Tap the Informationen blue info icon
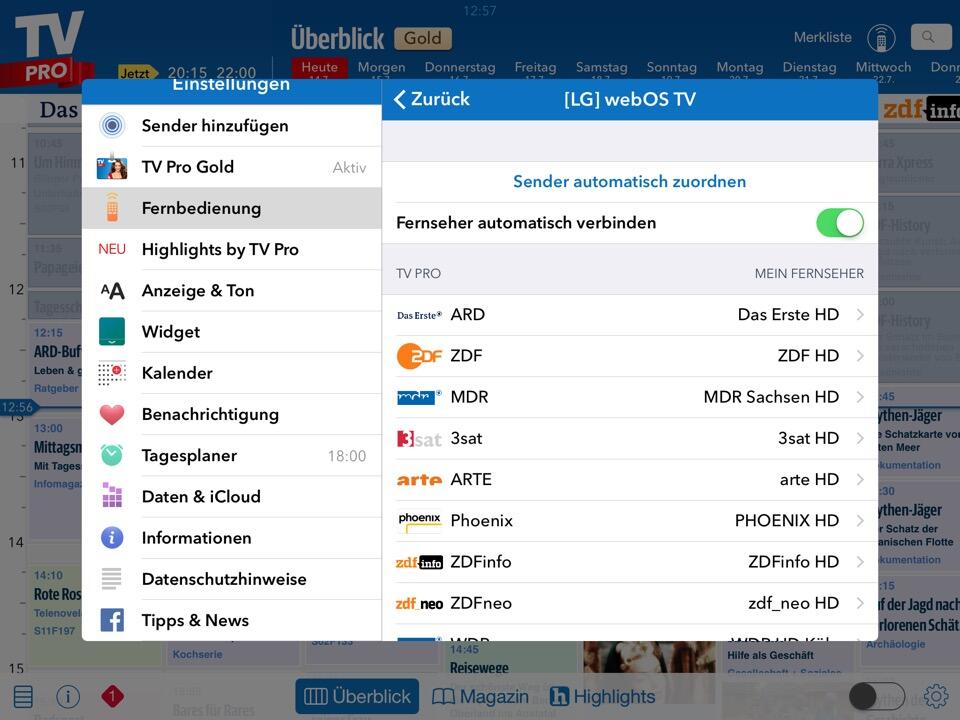 (x=112, y=538)
